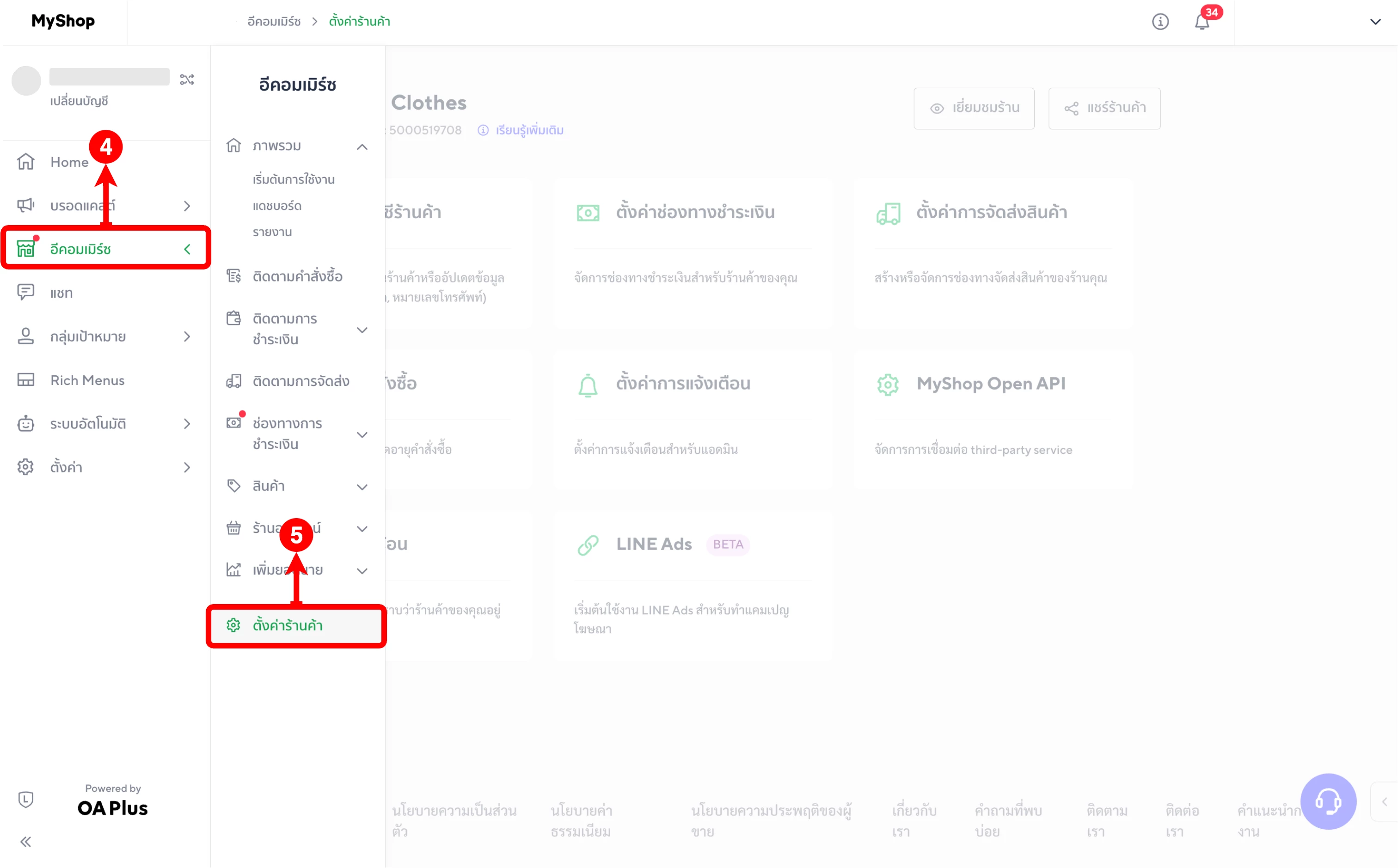Open ติดตามการจัดส่ง shipping tracking item
The width and height of the screenshot is (1398, 868).
[301, 381]
